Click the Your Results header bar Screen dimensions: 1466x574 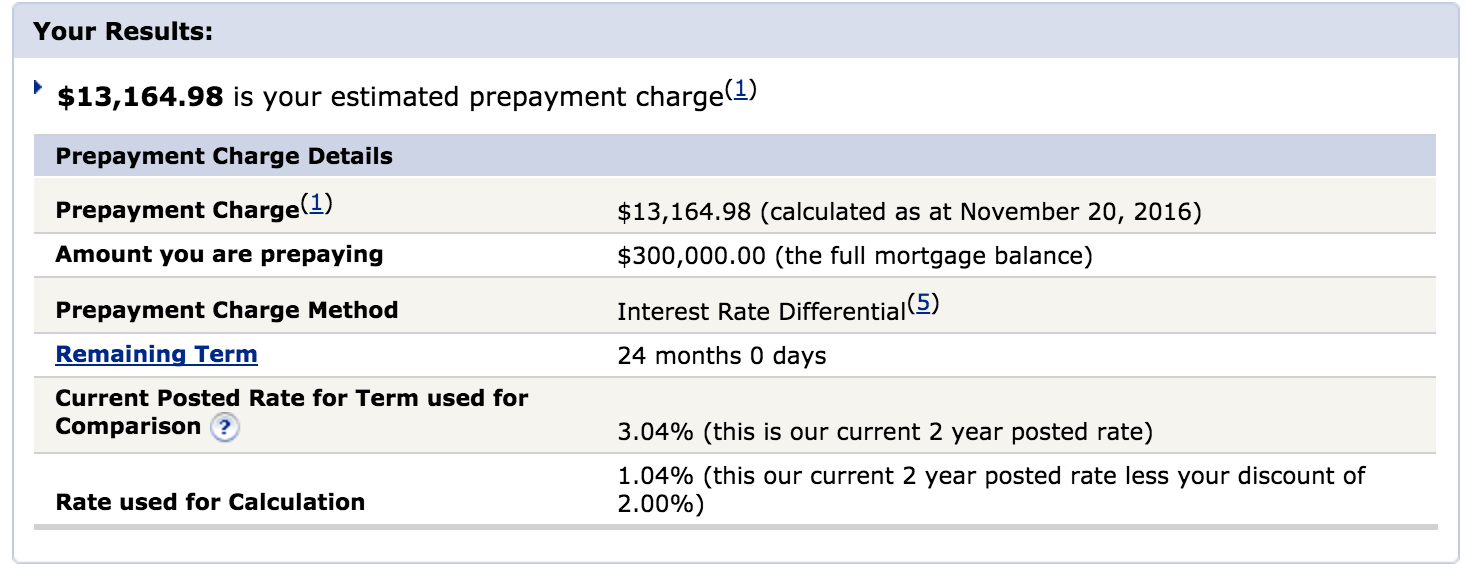click(x=735, y=30)
